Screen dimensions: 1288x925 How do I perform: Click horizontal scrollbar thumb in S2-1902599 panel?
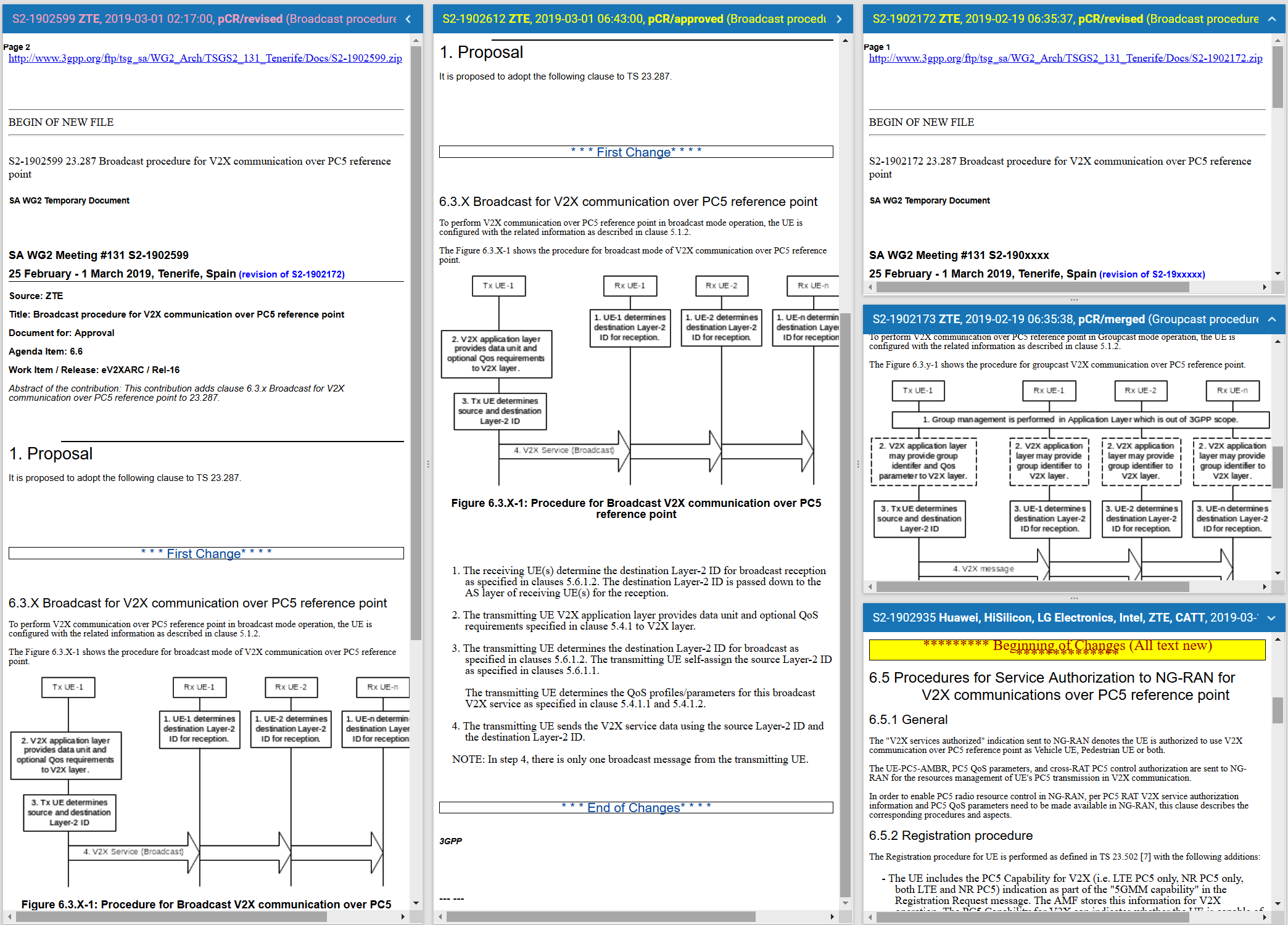(x=171, y=917)
